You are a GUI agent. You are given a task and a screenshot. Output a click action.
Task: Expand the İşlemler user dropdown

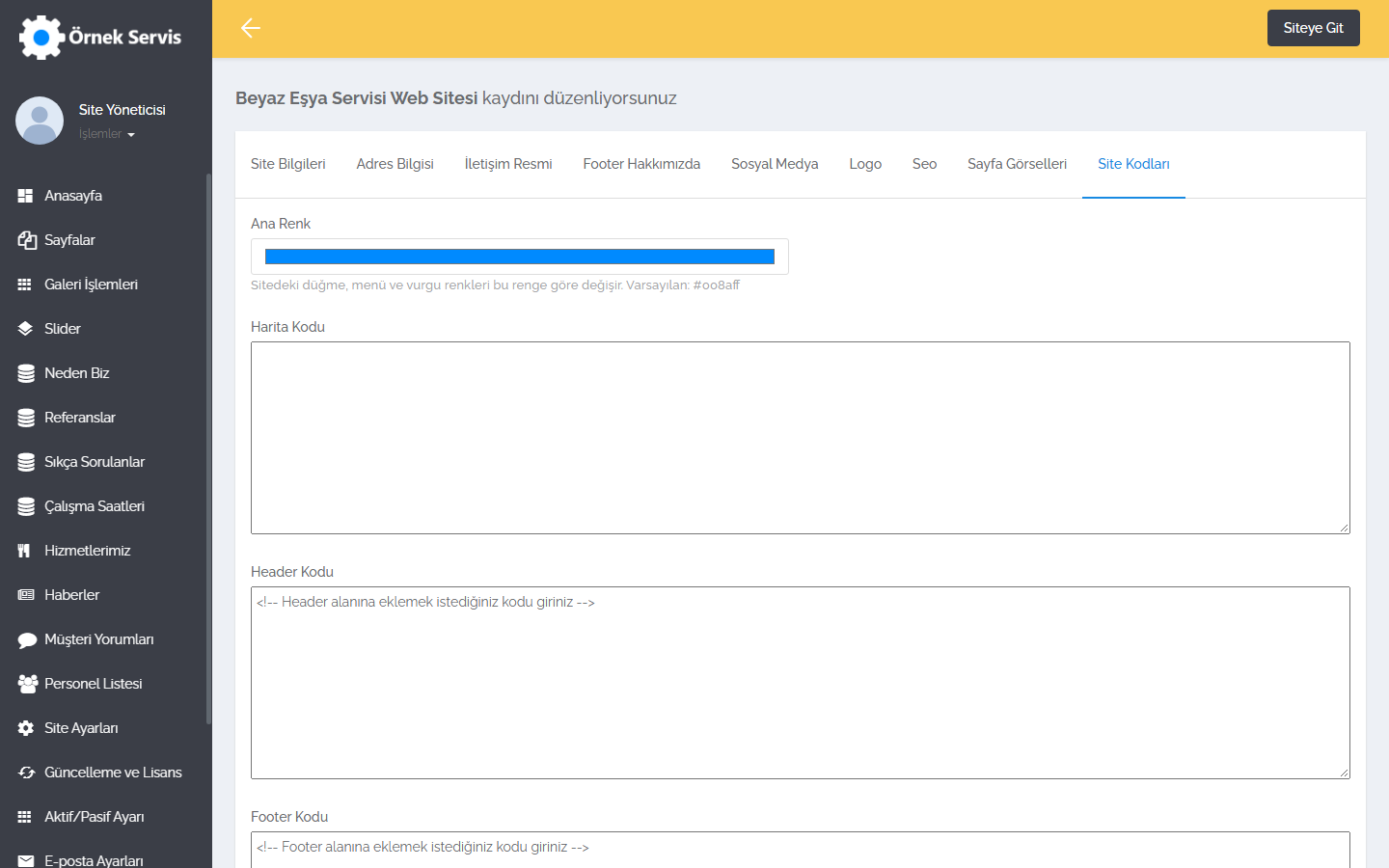[x=106, y=134]
